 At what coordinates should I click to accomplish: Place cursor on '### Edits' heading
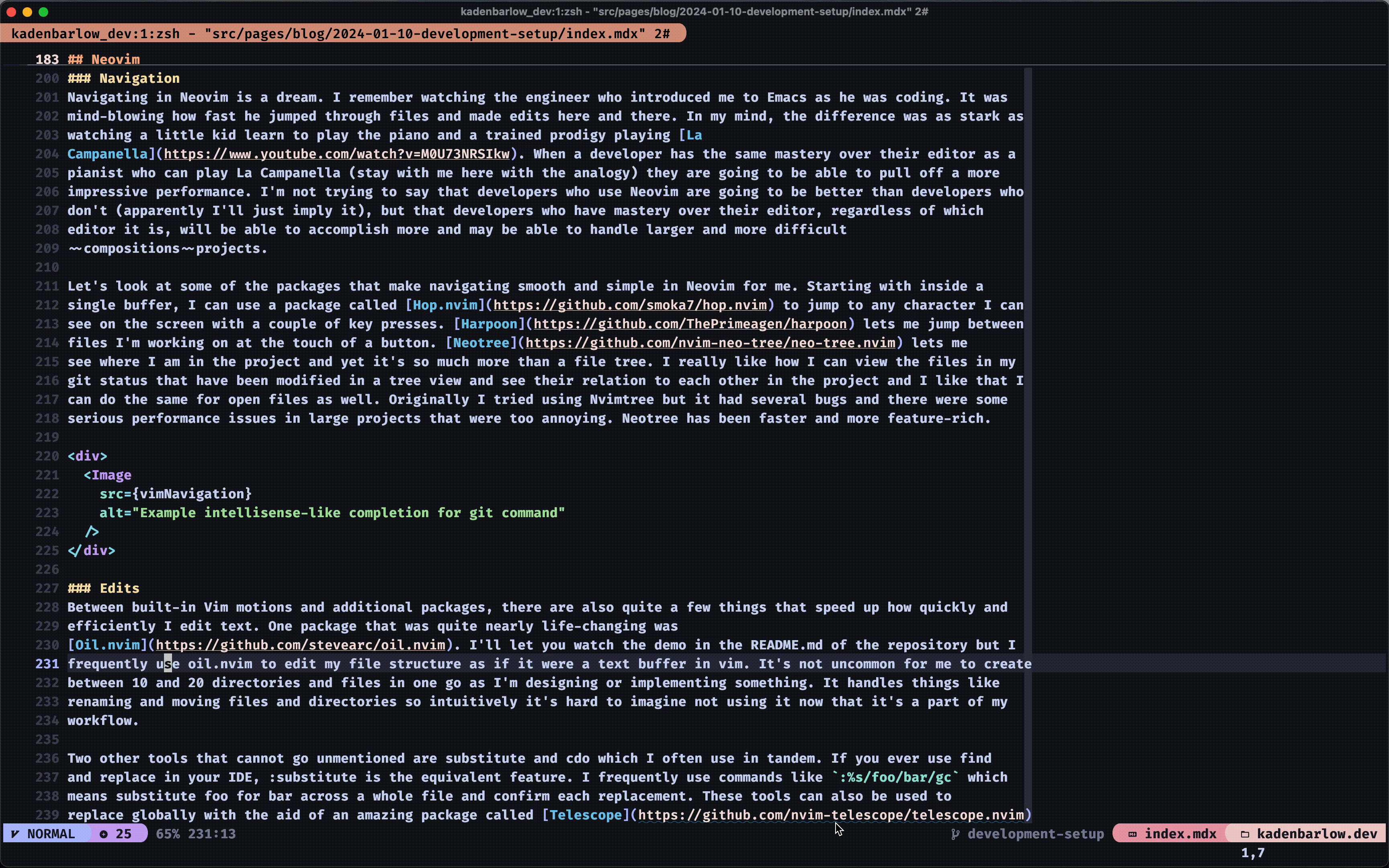(x=103, y=588)
